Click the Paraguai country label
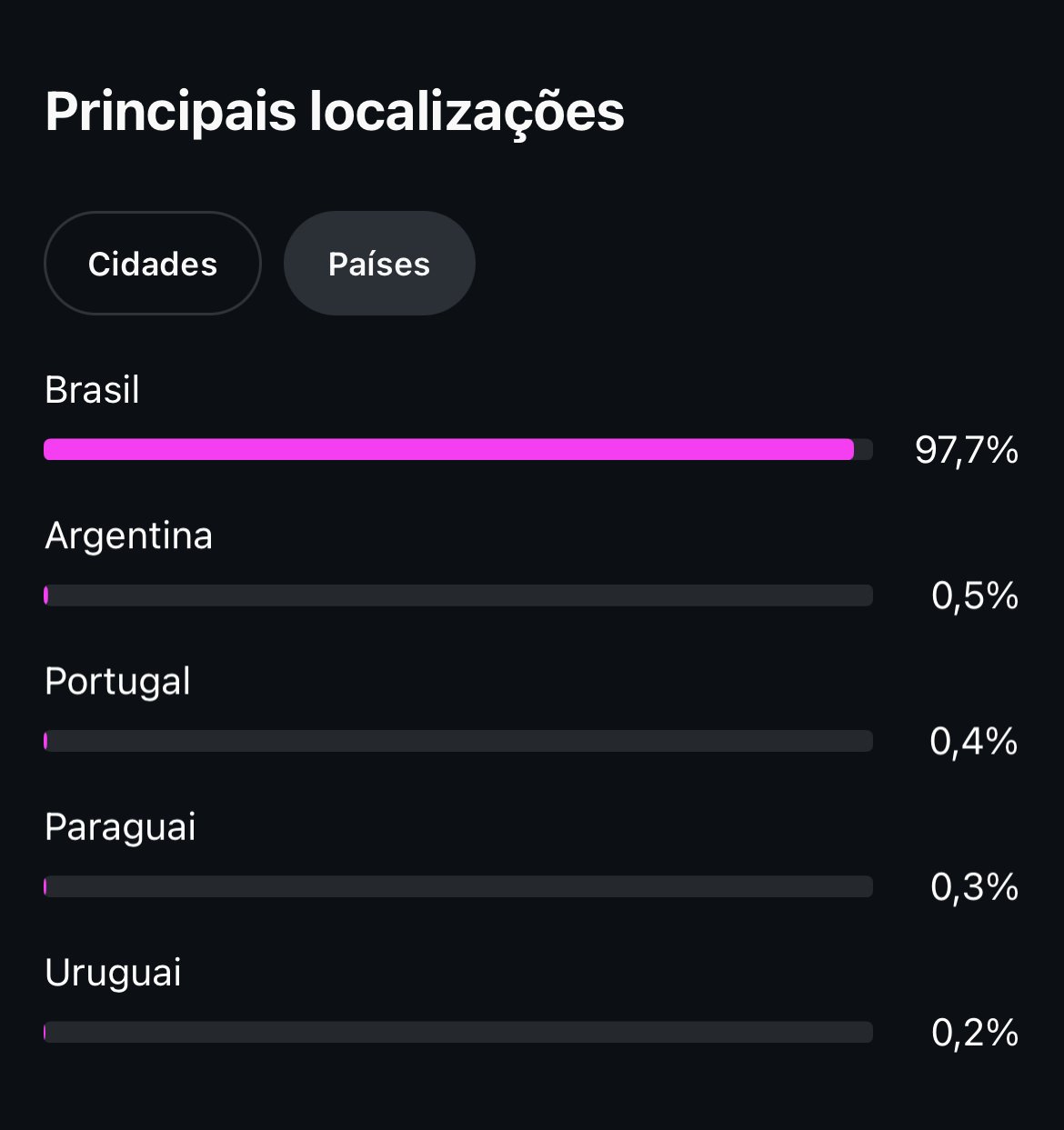 (120, 827)
